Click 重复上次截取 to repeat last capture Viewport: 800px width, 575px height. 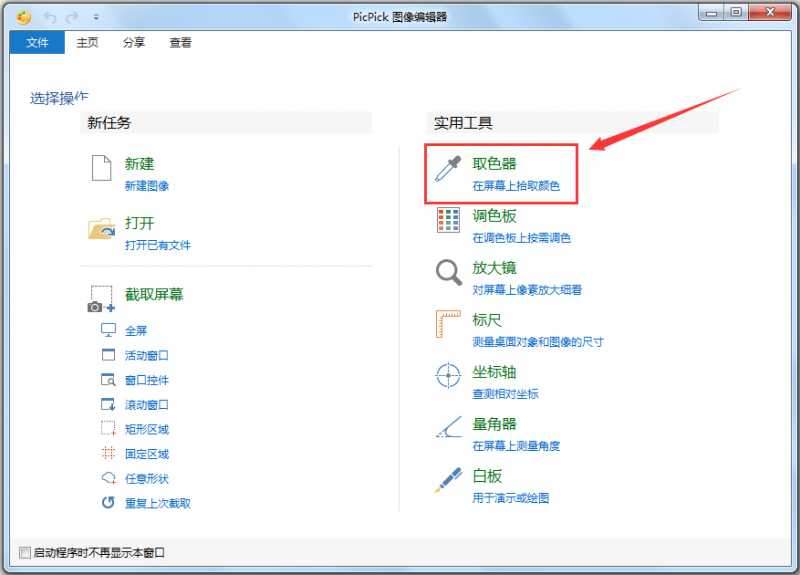tap(157, 504)
